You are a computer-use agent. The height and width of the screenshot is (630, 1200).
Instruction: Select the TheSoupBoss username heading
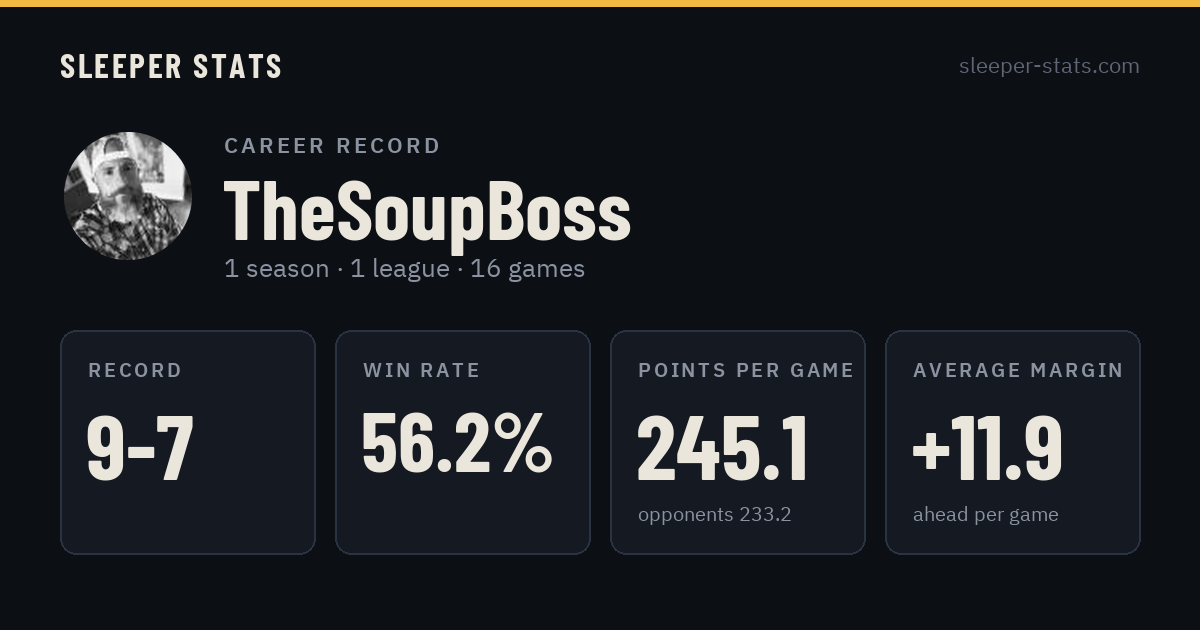[x=427, y=212]
